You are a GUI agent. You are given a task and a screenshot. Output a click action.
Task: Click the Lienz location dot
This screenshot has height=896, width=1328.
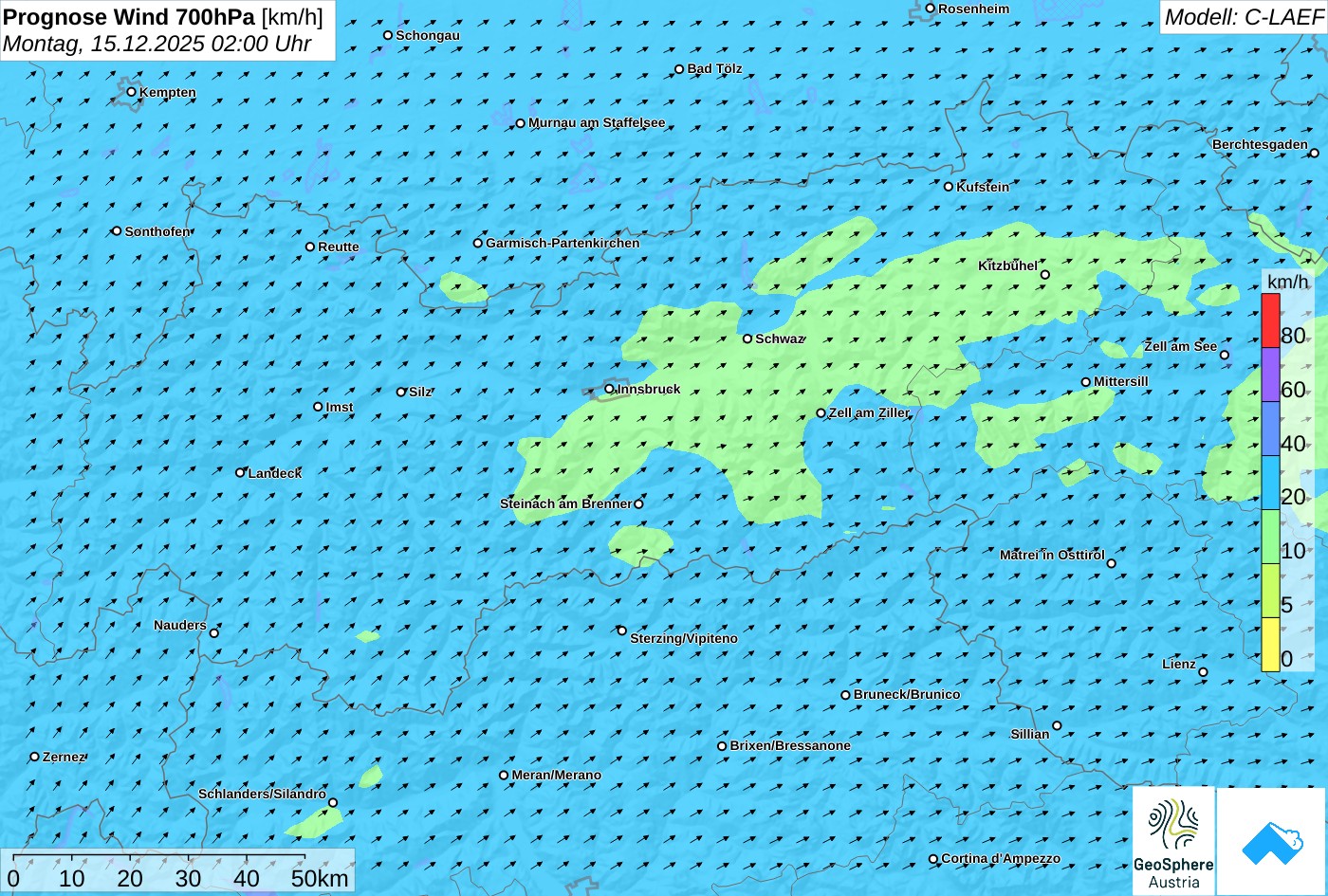(x=1203, y=672)
